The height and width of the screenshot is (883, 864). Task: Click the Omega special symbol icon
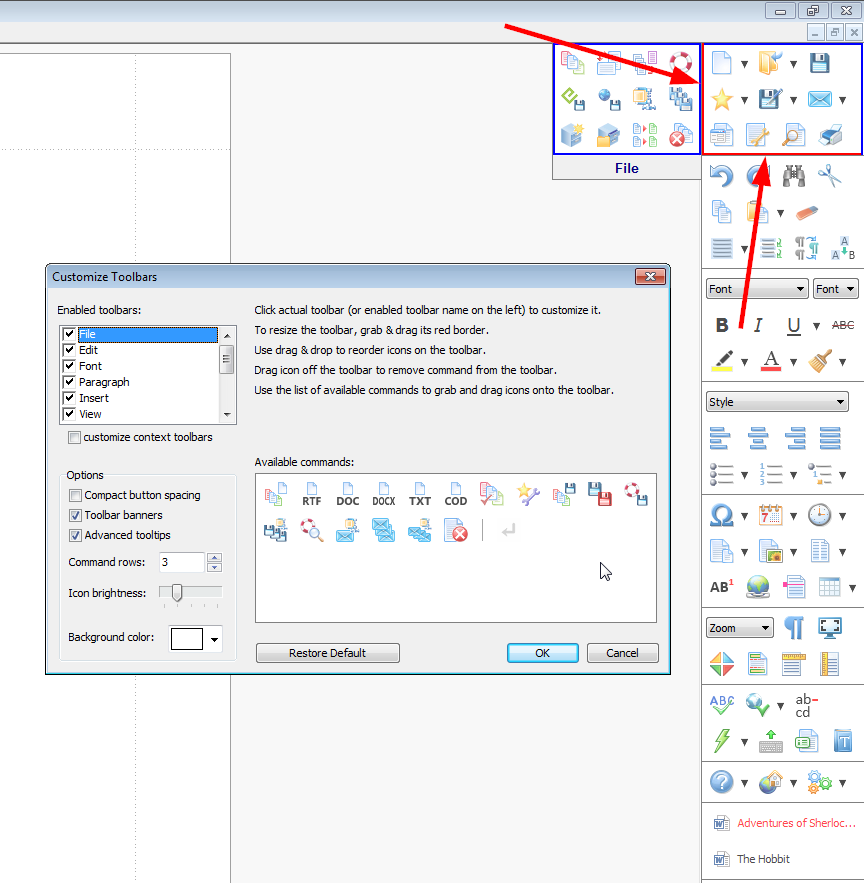click(x=722, y=515)
